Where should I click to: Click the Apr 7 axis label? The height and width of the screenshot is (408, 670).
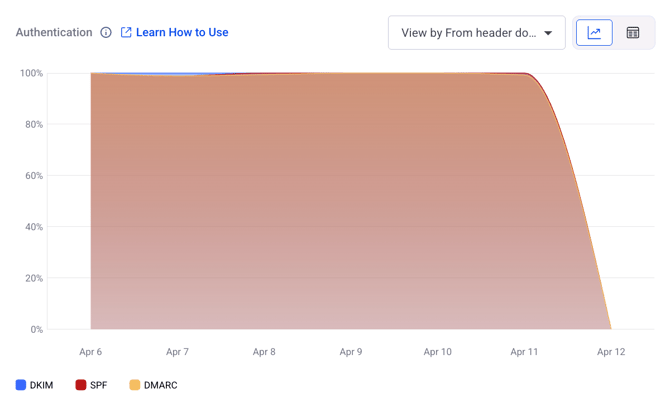[x=177, y=352]
